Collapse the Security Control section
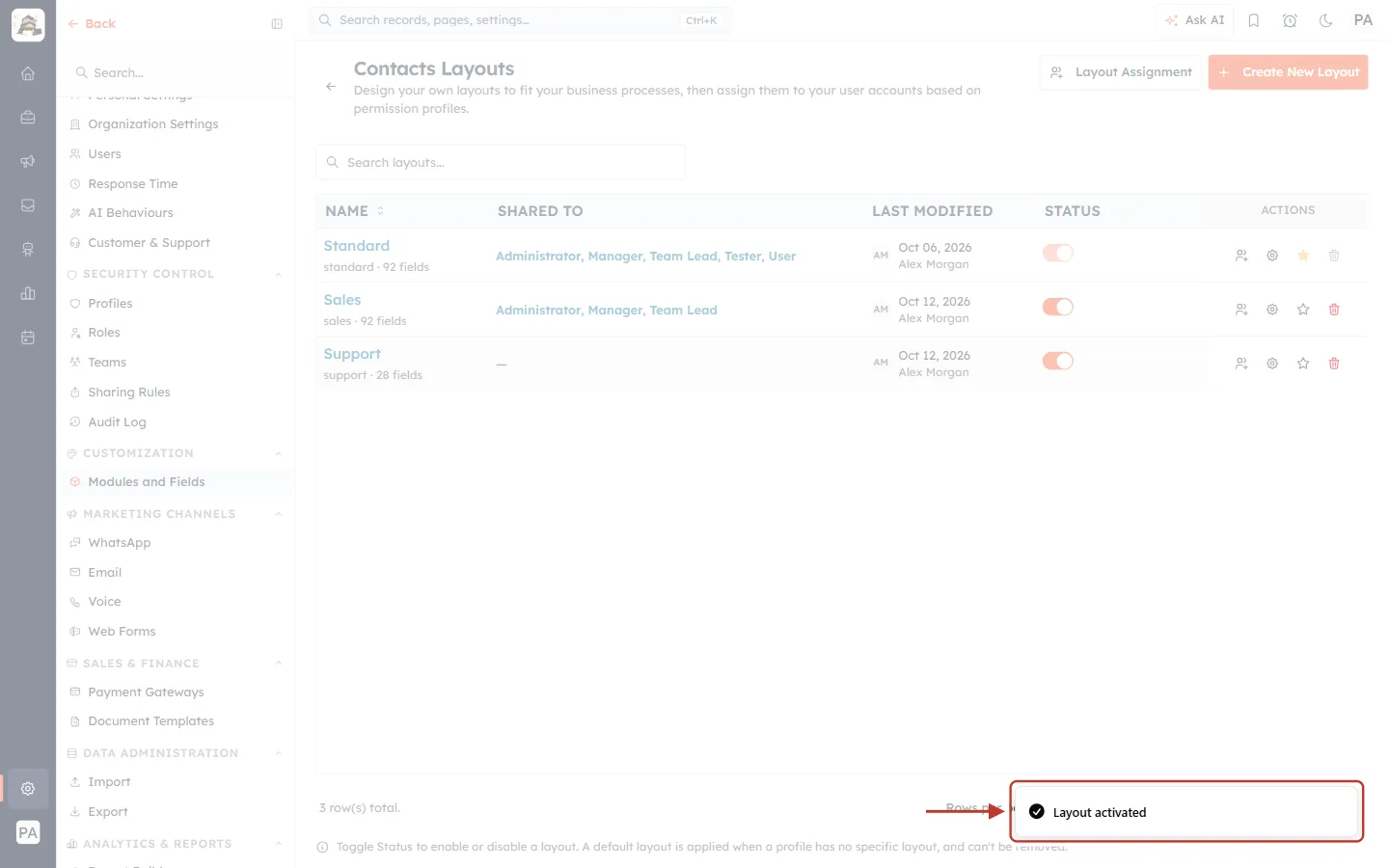The width and height of the screenshot is (1389, 868). click(x=279, y=275)
